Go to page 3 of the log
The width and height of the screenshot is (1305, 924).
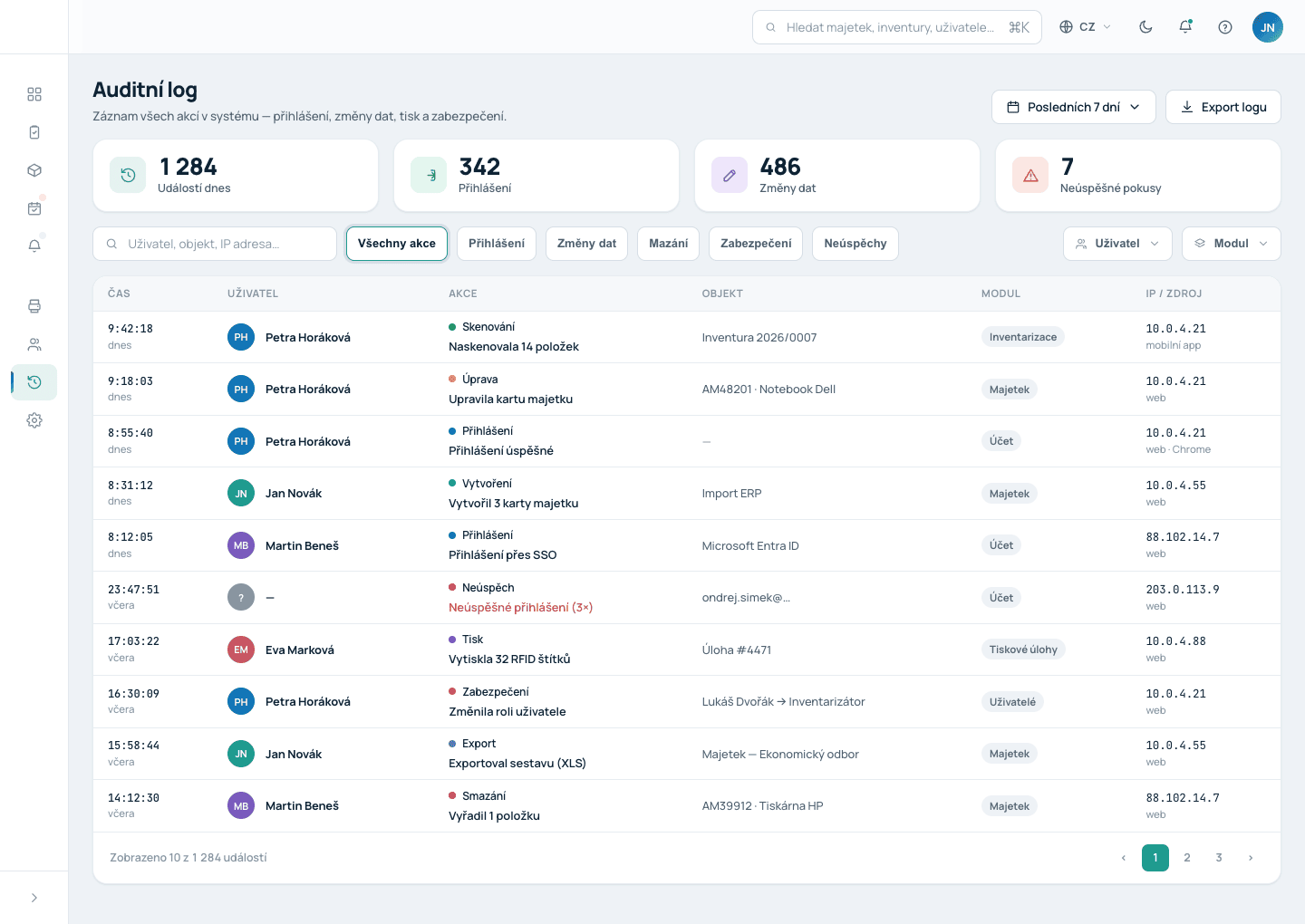(x=1219, y=858)
